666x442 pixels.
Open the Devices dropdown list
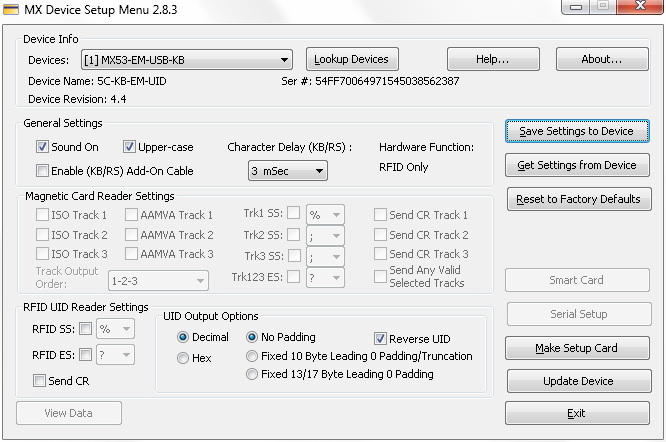(187, 60)
